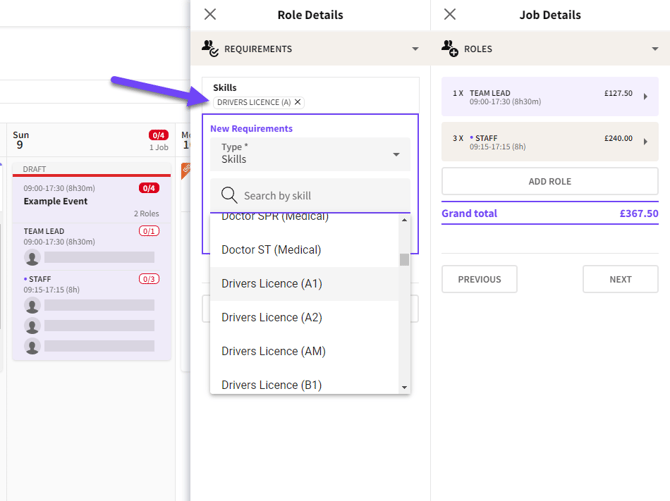The image size is (670, 501).
Task: Focus the Search by skill field
Action: coord(310,195)
